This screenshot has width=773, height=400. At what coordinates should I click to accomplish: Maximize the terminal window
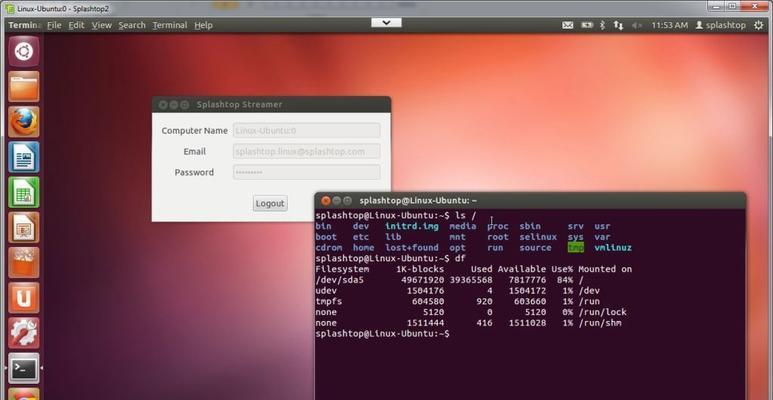point(348,201)
